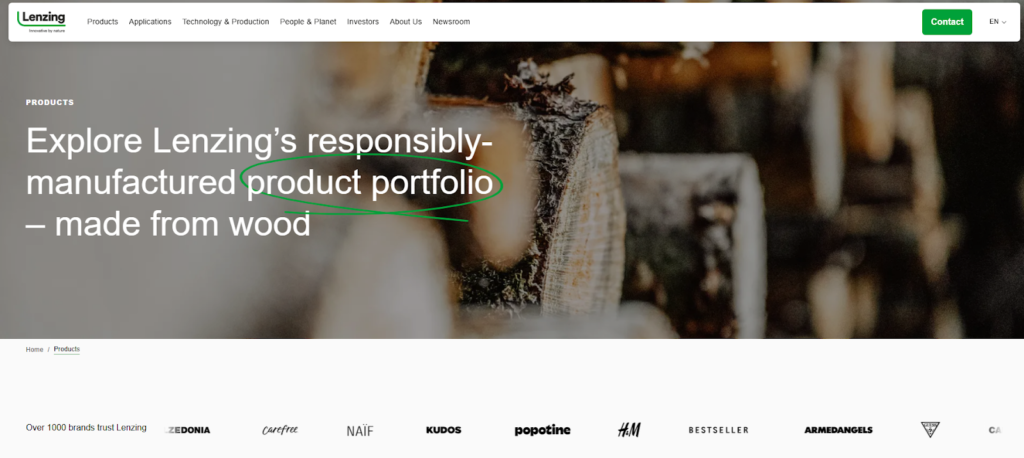This screenshot has height=458, width=1024.
Task: Click the green Contact button
Action: [x=947, y=22]
